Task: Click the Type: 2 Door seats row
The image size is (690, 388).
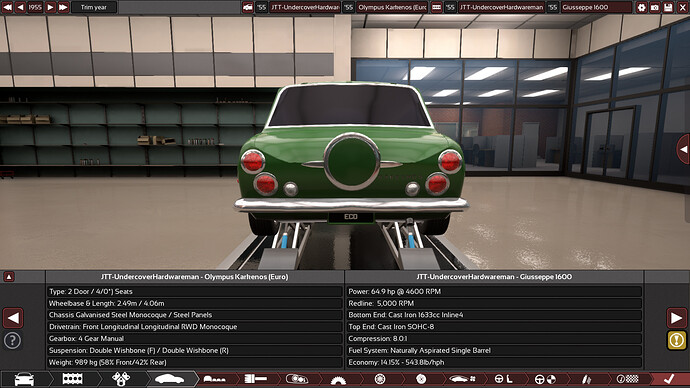Action: (x=195, y=291)
